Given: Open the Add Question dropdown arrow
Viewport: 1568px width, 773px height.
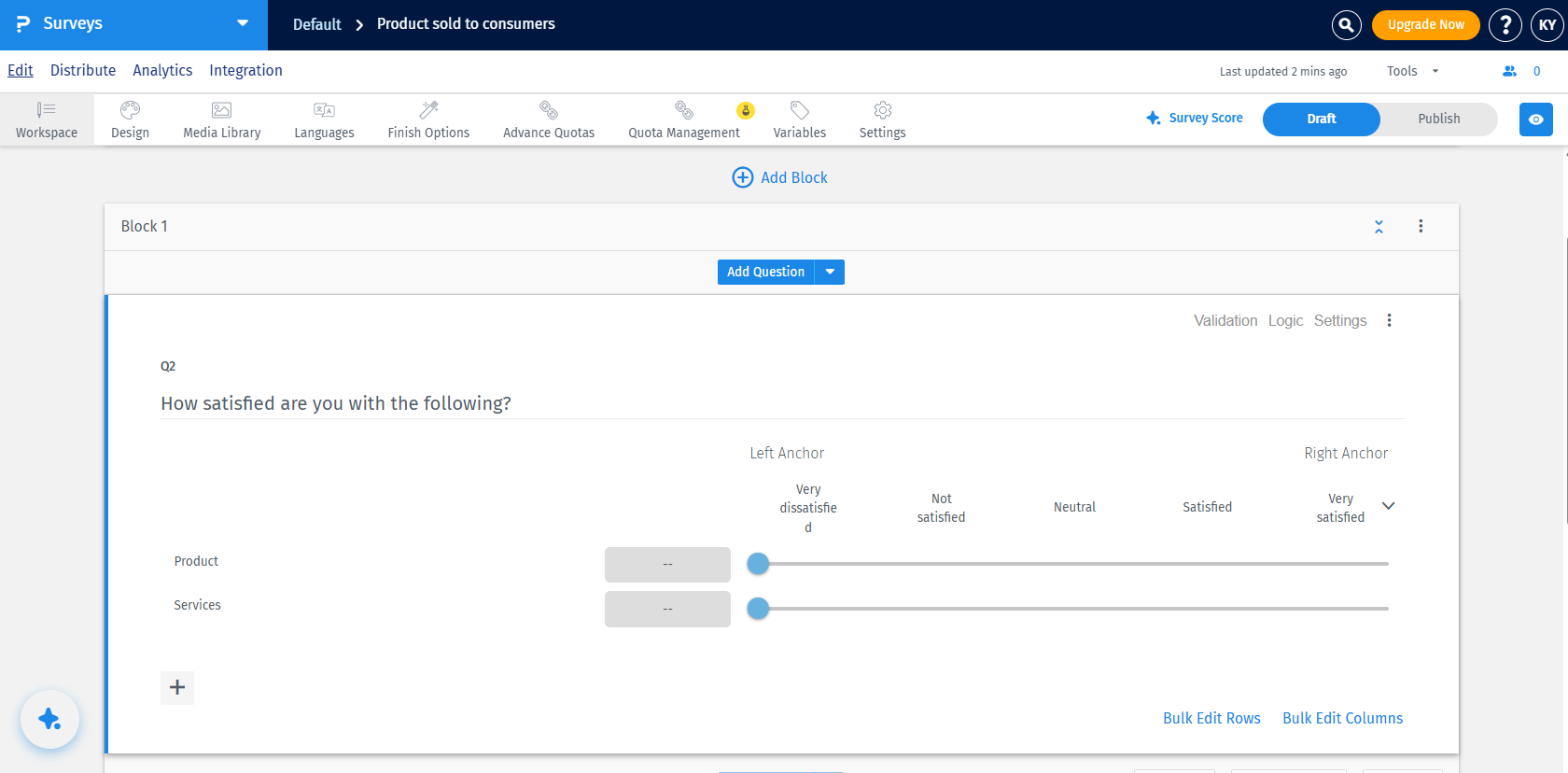Looking at the screenshot, I should (830, 272).
